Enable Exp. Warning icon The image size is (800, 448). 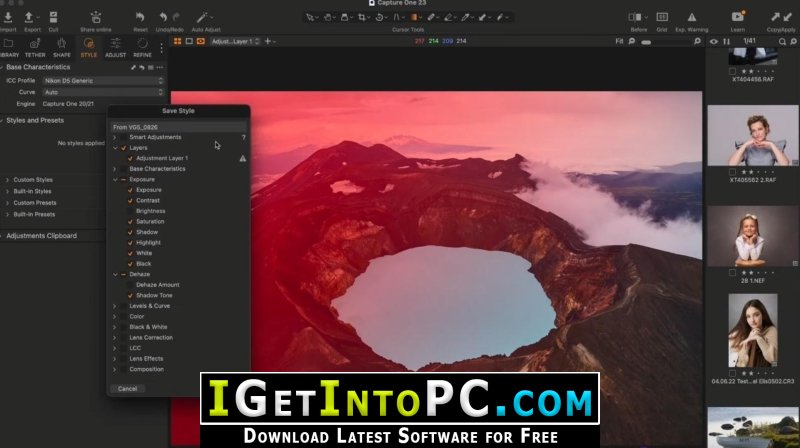tap(691, 17)
